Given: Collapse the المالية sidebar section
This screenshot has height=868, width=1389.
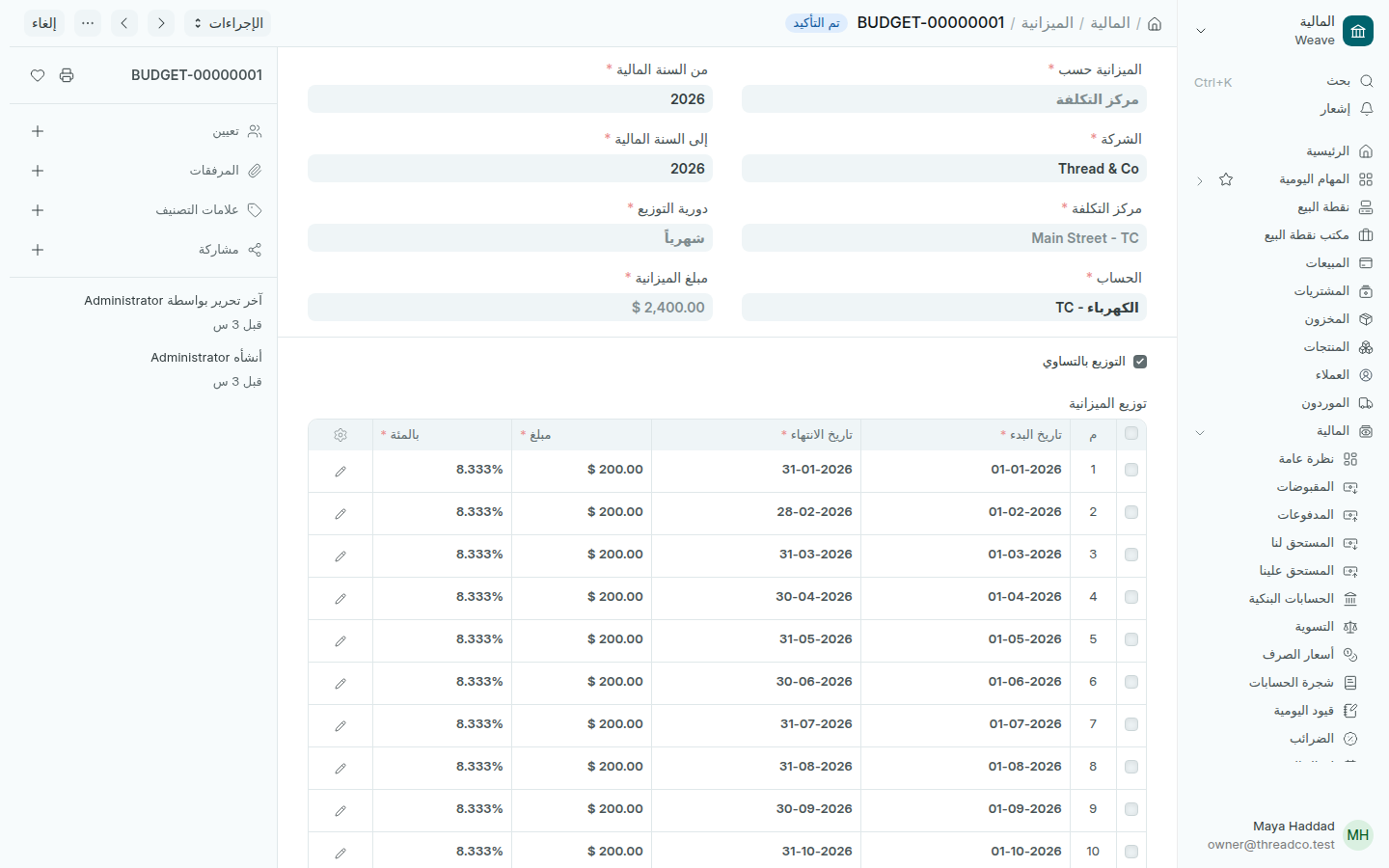Looking at the screenshot, I should 1200,432.
